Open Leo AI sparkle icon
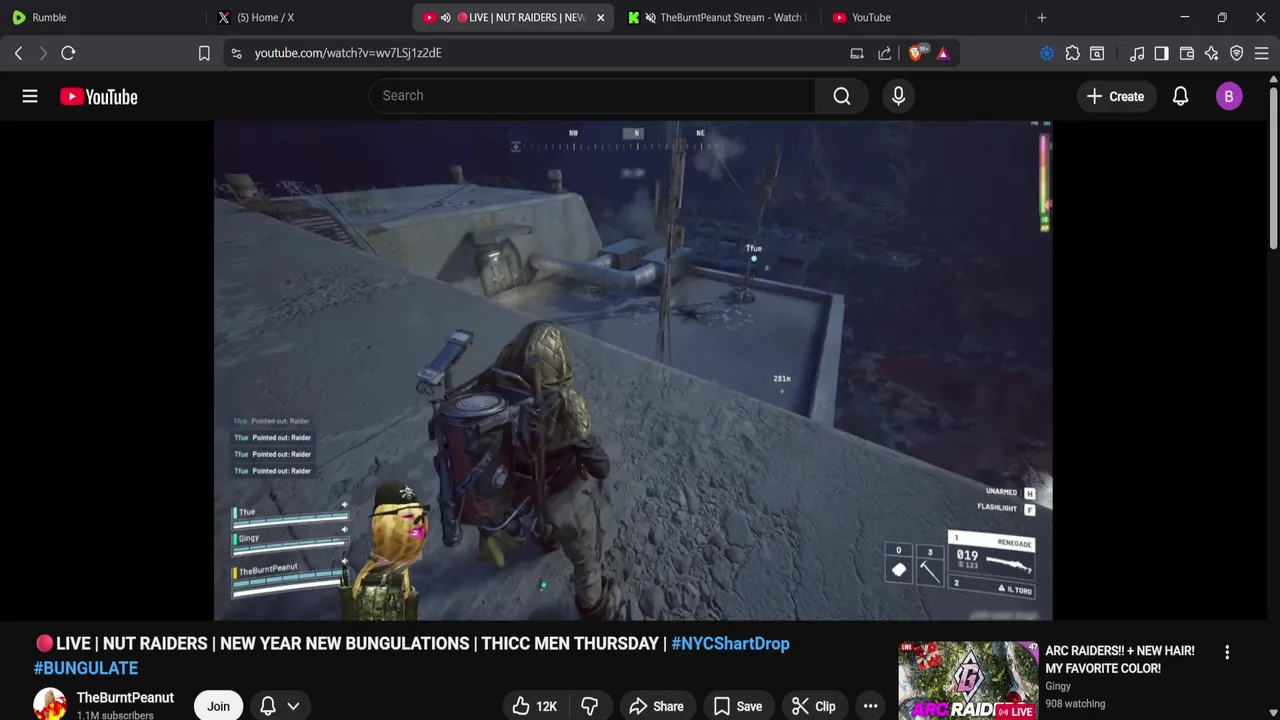 [1212, 53]
